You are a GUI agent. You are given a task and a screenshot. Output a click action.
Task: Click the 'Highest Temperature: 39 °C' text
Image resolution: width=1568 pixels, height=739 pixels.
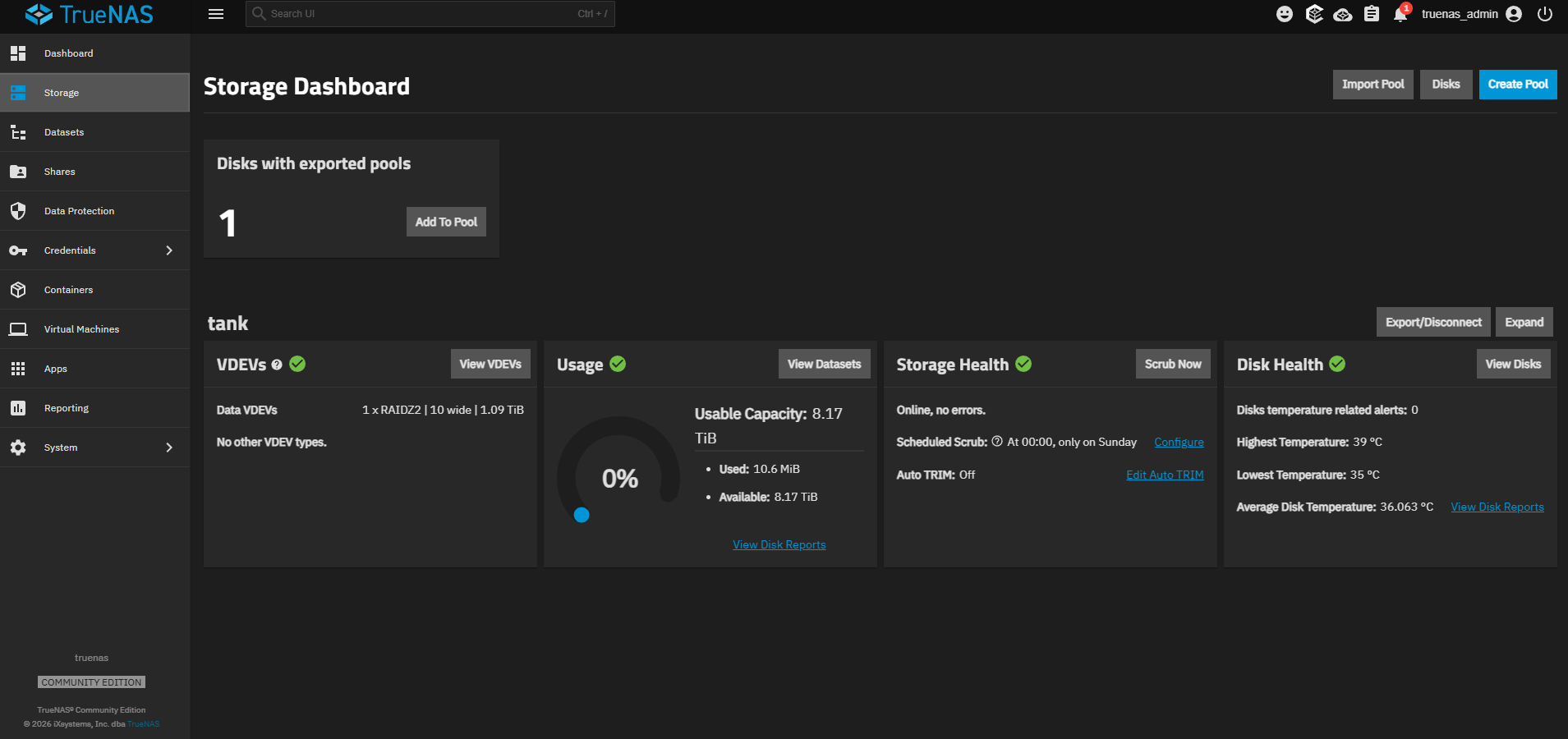(1309, 442)
